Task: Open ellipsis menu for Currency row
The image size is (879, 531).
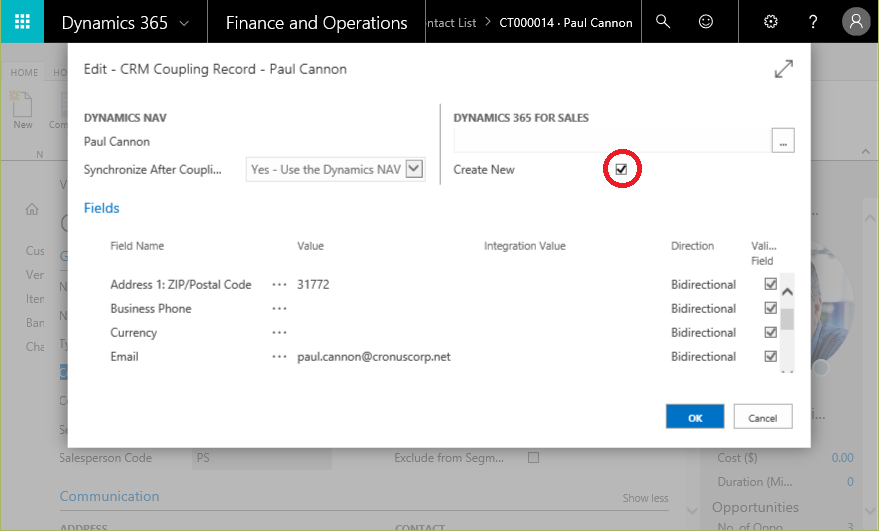Action: point(279,333)
